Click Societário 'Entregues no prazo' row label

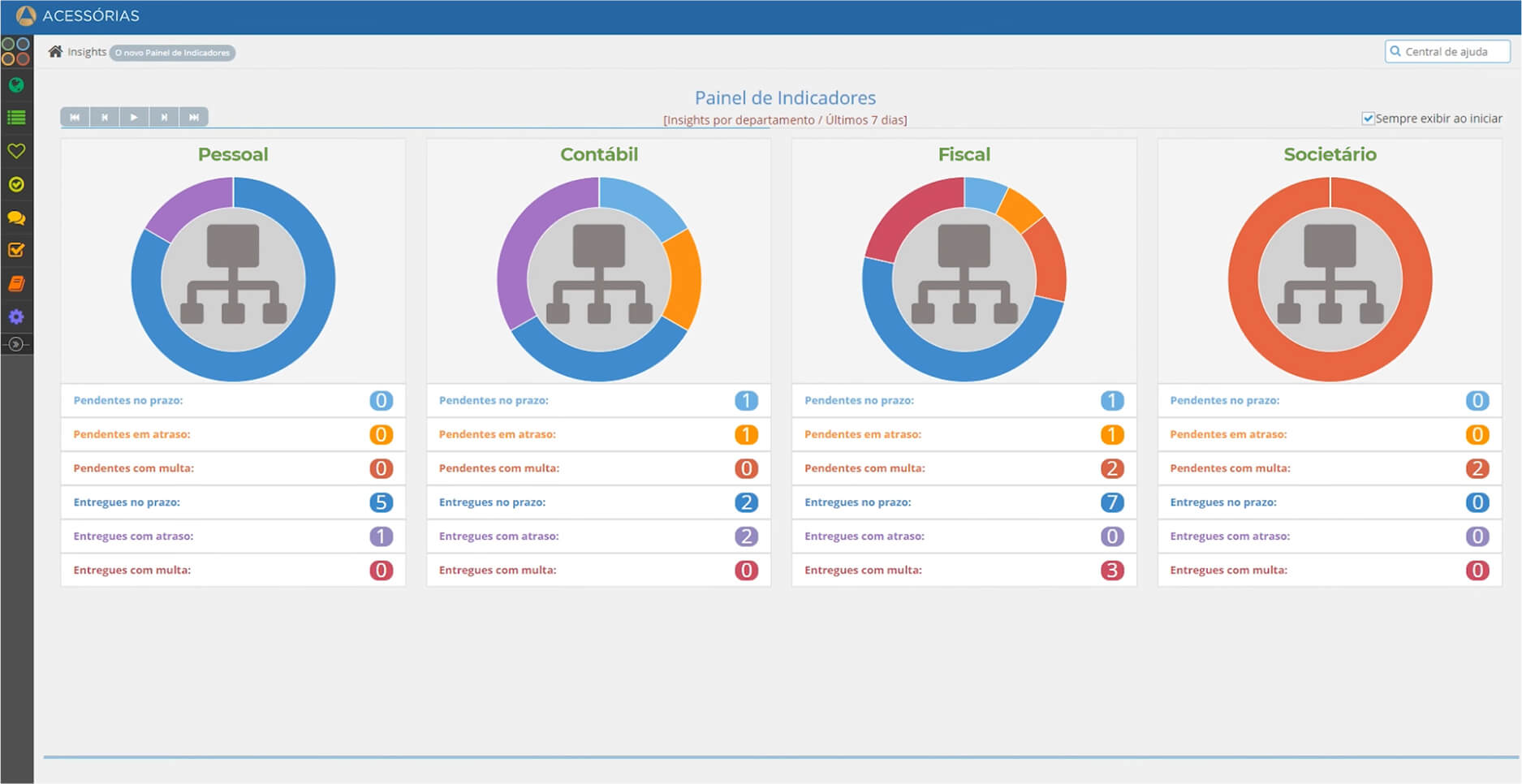[x=1223, y=502]
